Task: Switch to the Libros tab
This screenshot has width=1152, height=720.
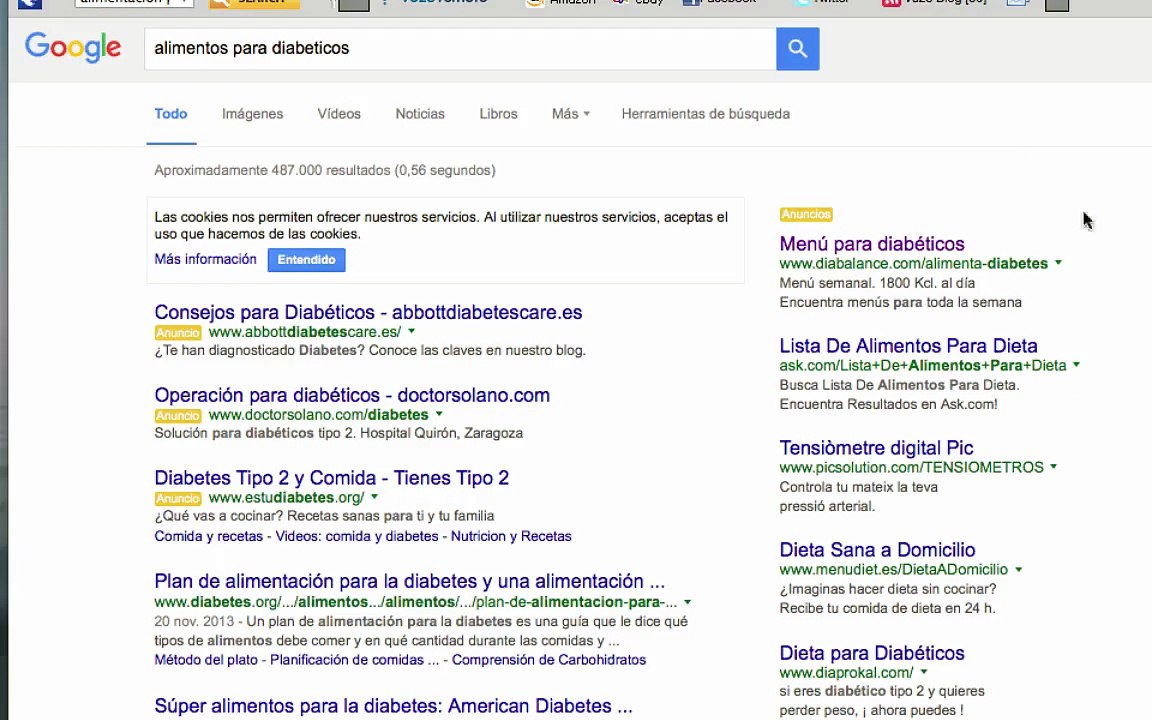Action: [498, 114]
